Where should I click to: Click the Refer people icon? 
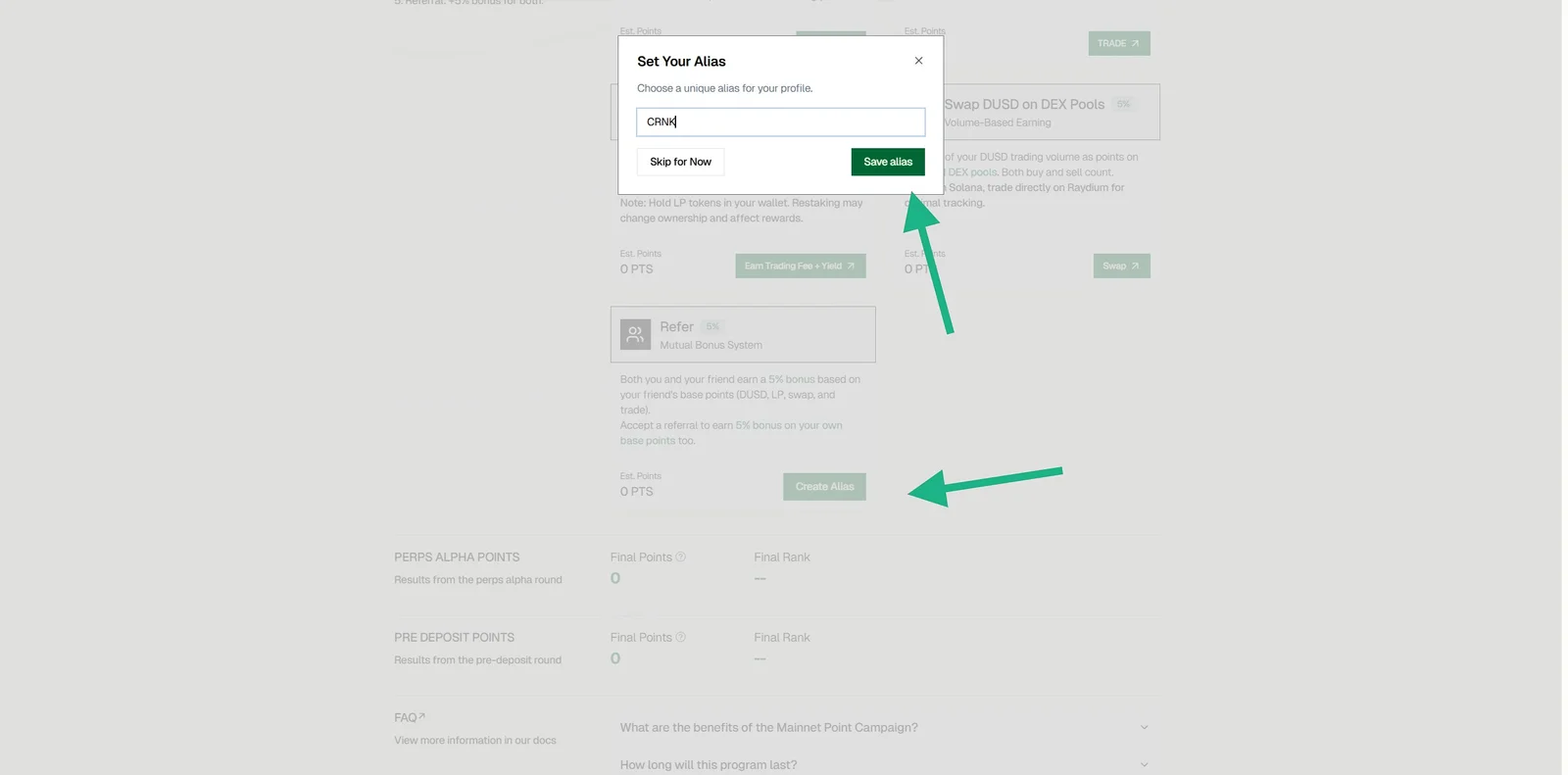635,335
